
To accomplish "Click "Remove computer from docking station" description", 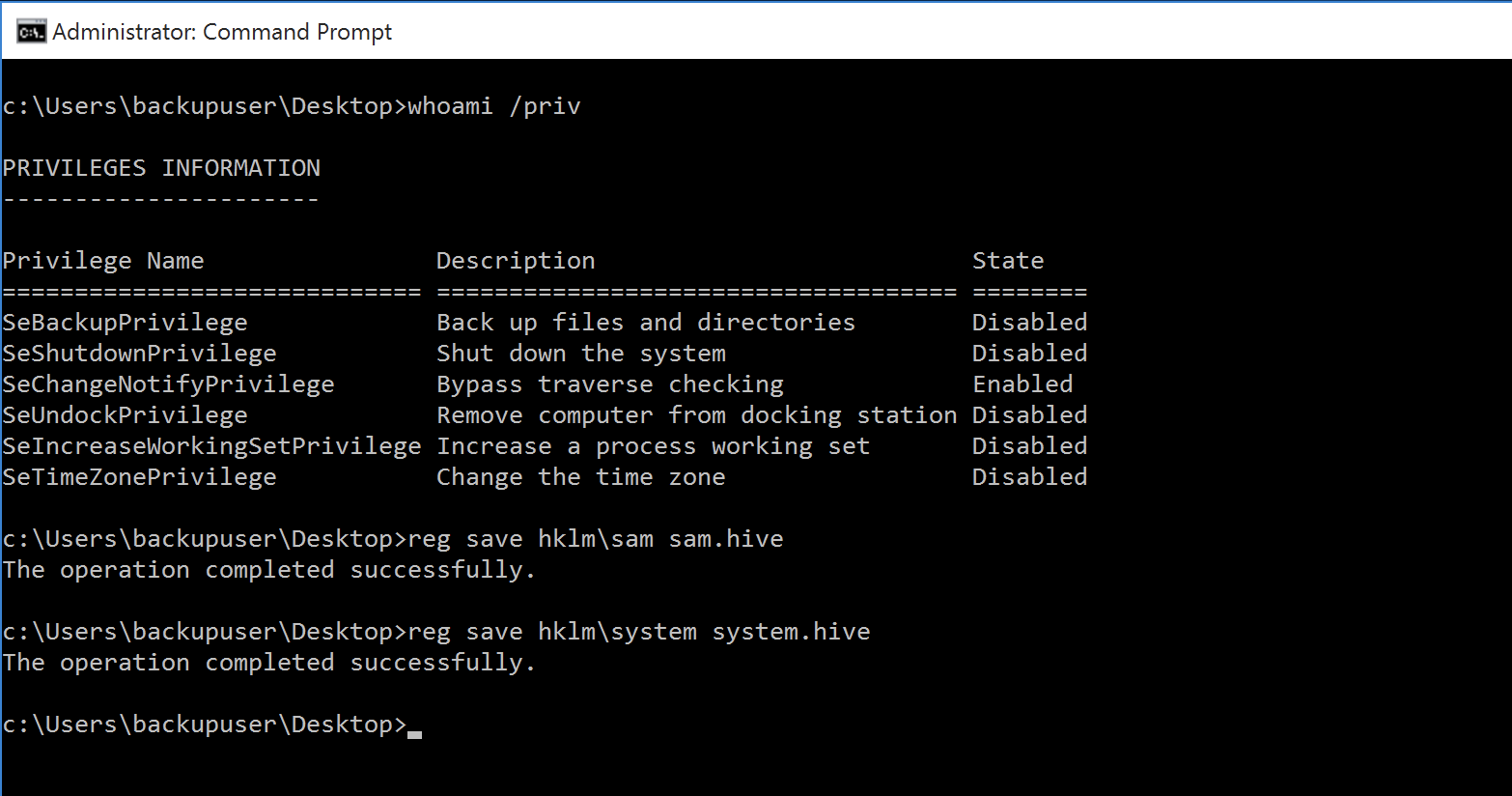I will 696,415.
